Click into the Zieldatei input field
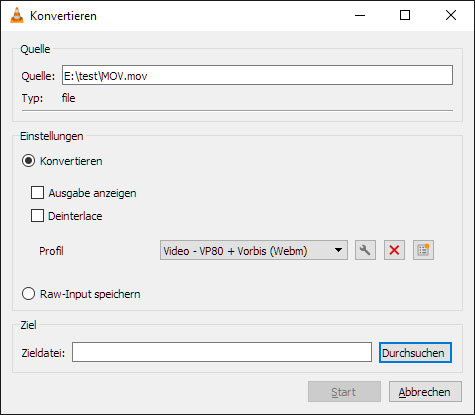Screen dimensions: 475x415 (222, 352)
